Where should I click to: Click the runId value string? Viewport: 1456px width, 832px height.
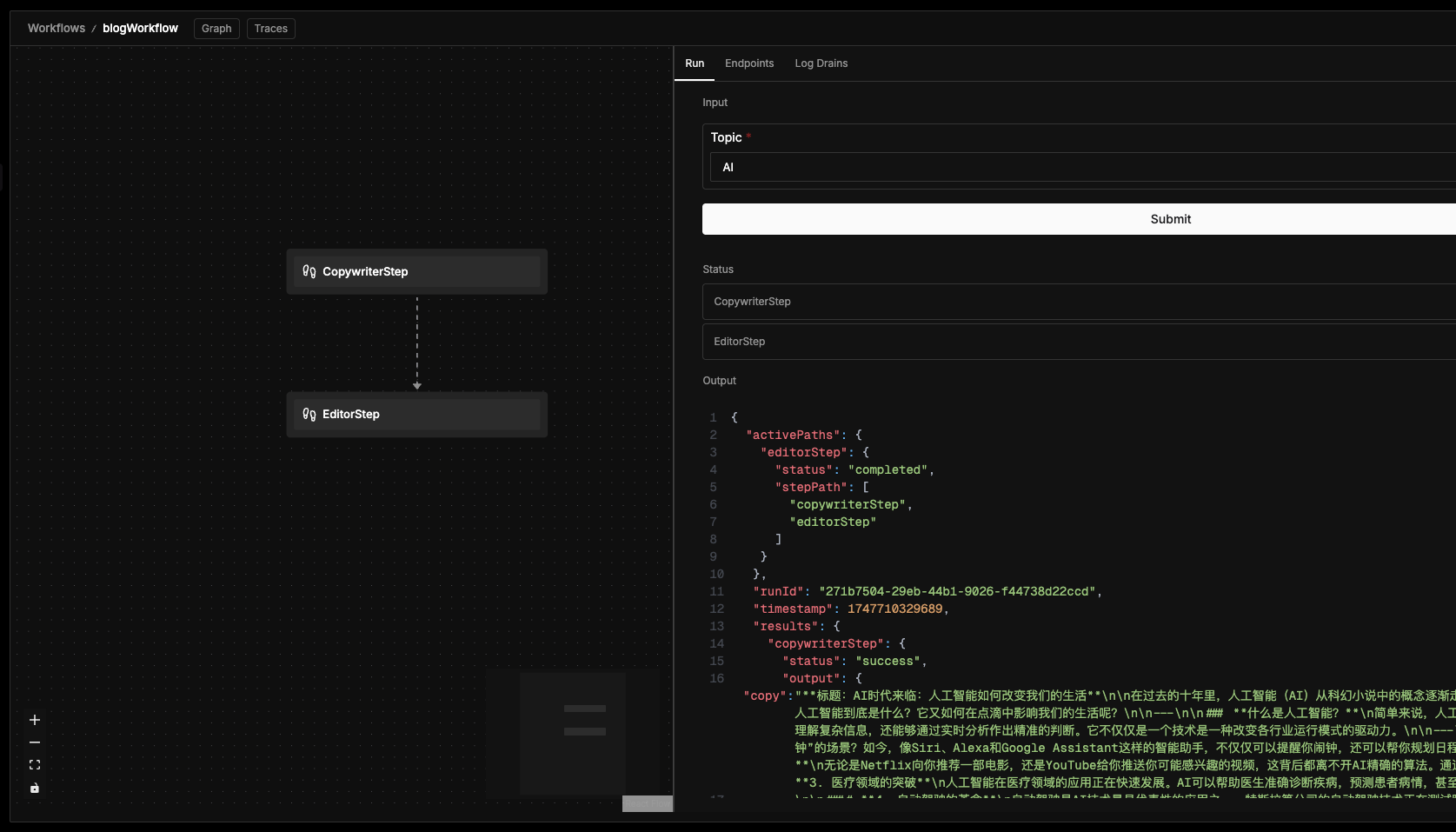(x=957, y=591)
